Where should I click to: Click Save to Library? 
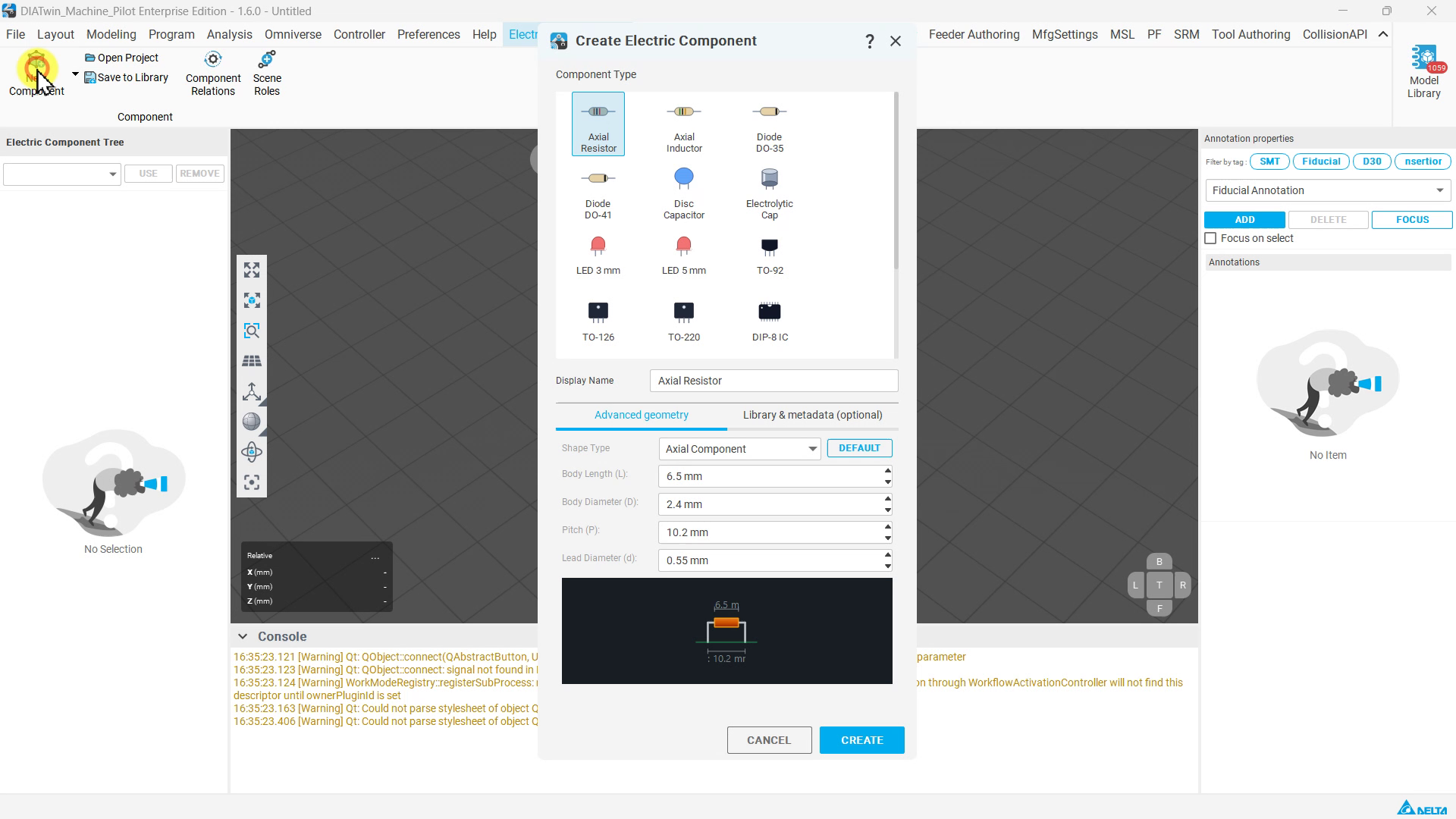[126, 77]
